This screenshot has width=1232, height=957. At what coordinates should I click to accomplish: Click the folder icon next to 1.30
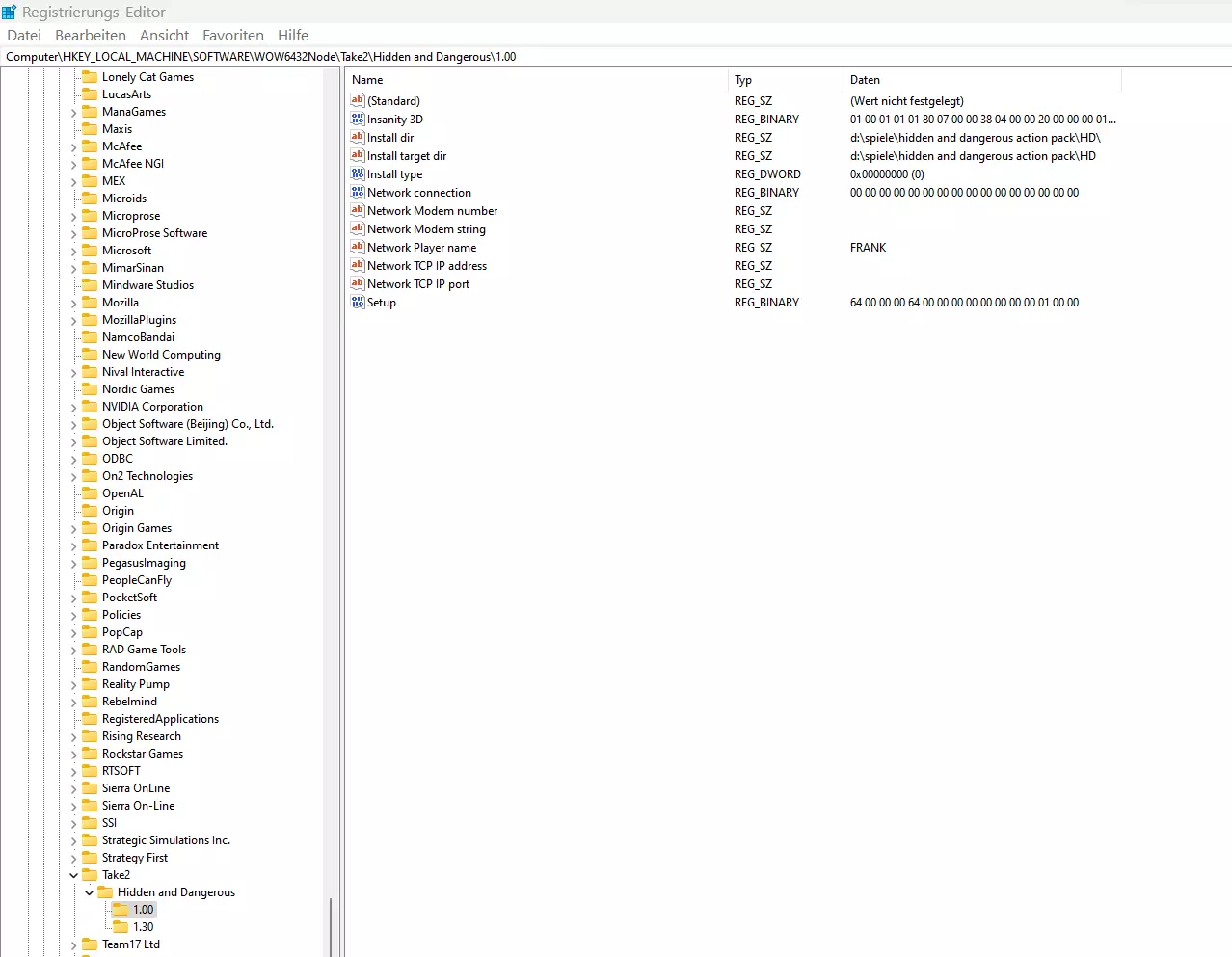[x=121, y=926]
